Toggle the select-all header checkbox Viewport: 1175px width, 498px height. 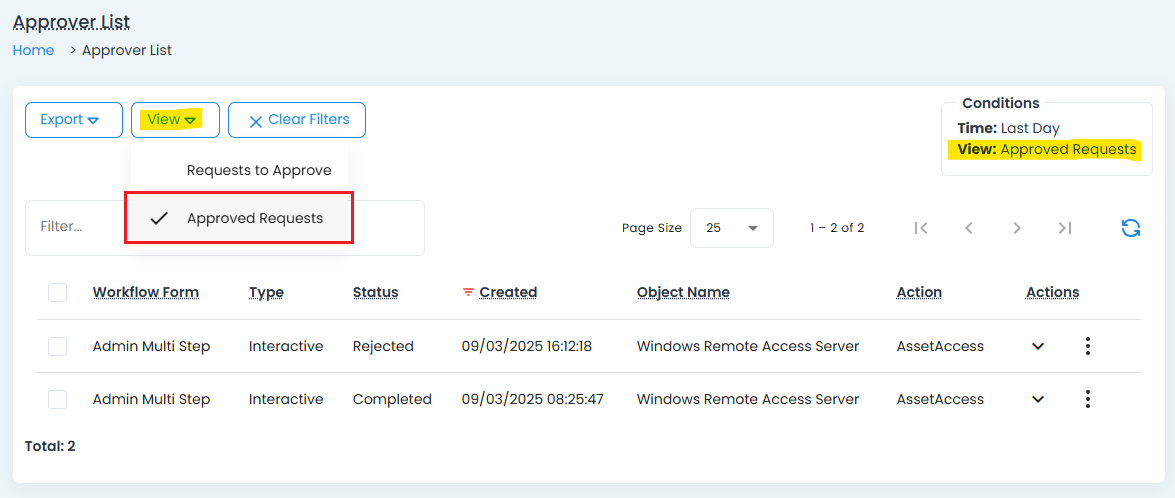click(58, 292)
